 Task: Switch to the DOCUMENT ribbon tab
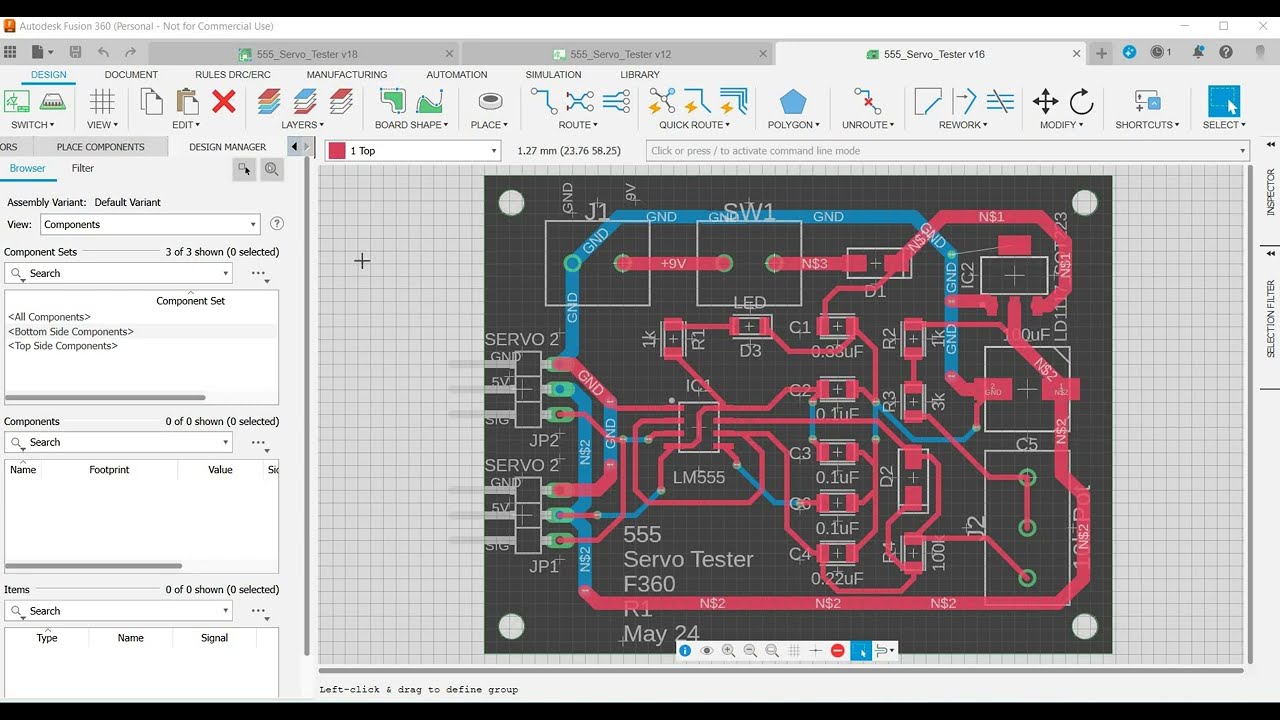[131, 75]
